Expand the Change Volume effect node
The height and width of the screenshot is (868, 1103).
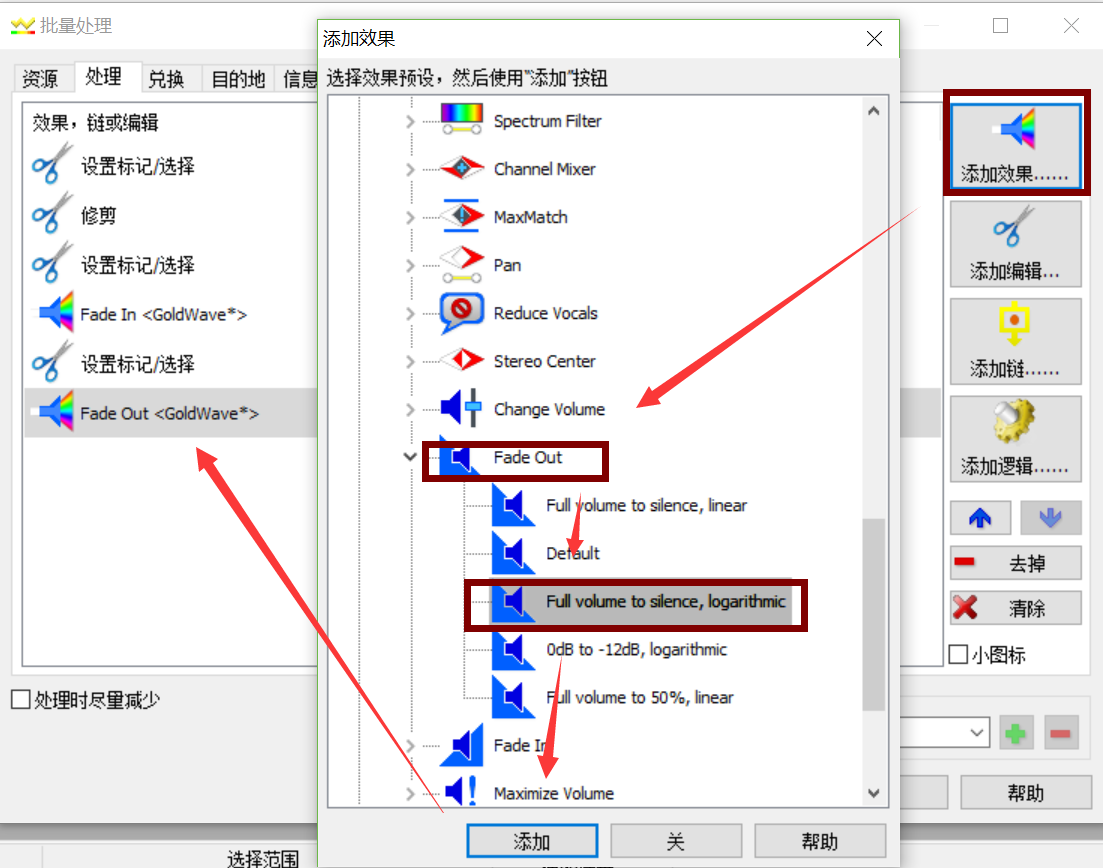[410, 409]
